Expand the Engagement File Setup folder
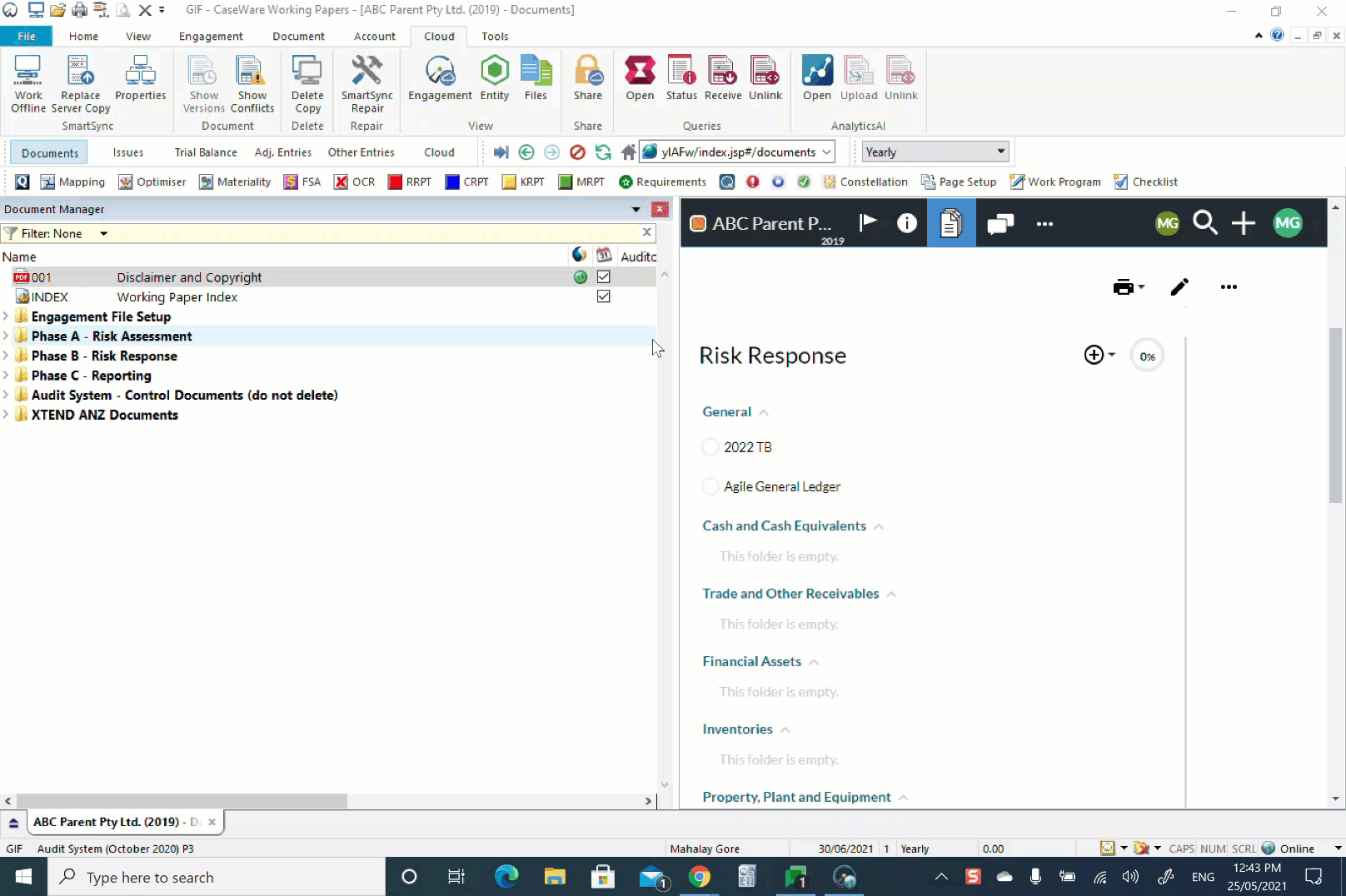This screenshot has width=1346, height=896. (x=6, y=316)
